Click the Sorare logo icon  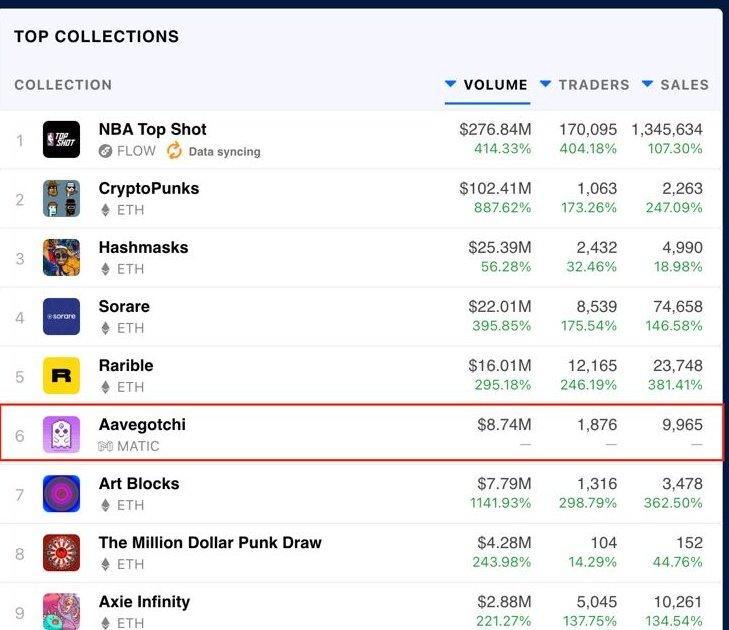coord(61,316)
